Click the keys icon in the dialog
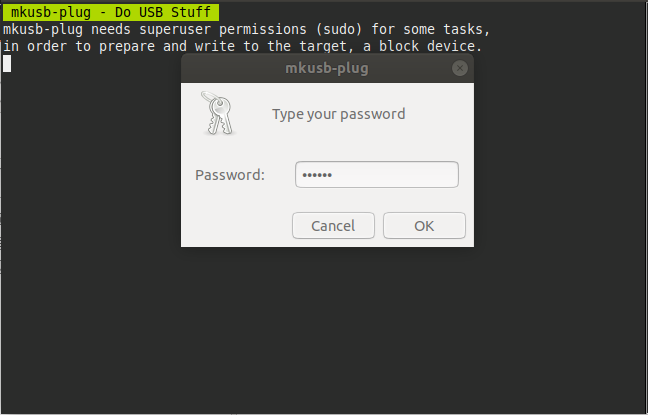 (216, 112)
